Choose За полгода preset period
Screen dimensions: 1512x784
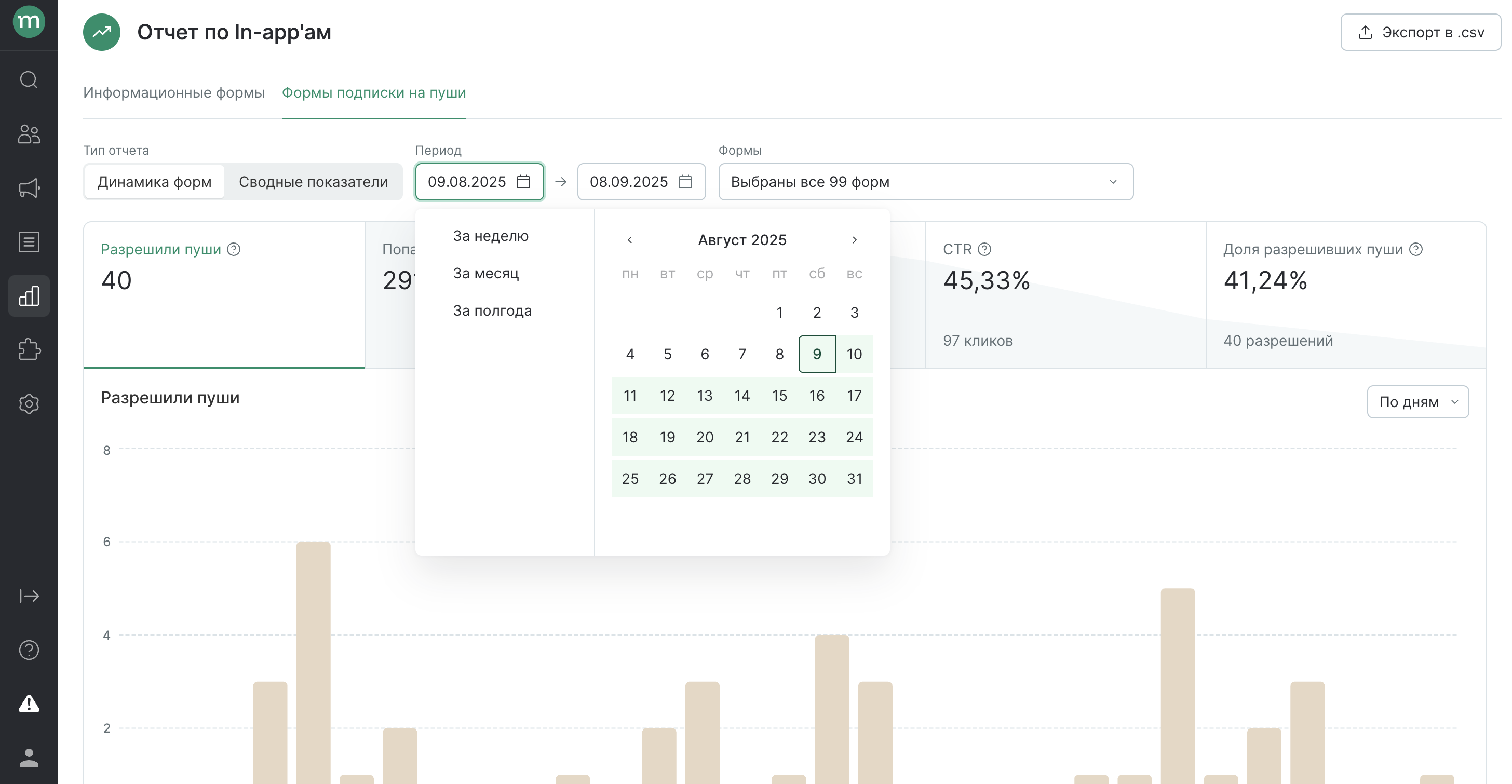click(x=492, y=311)
